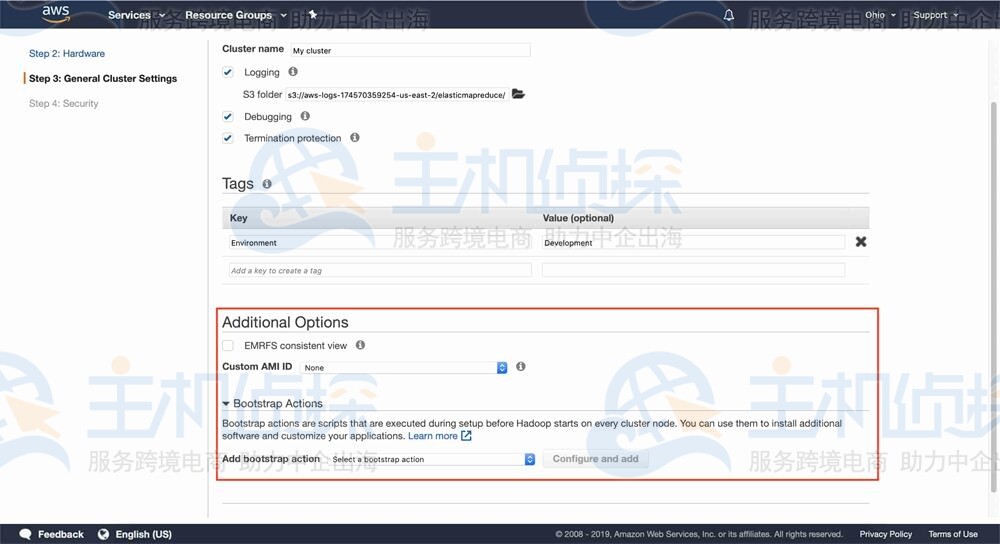This screenshot has height=544, width=1000.
Task: Open the Terms of Use link
Action: pyautogui.click(x=953, y=534)
